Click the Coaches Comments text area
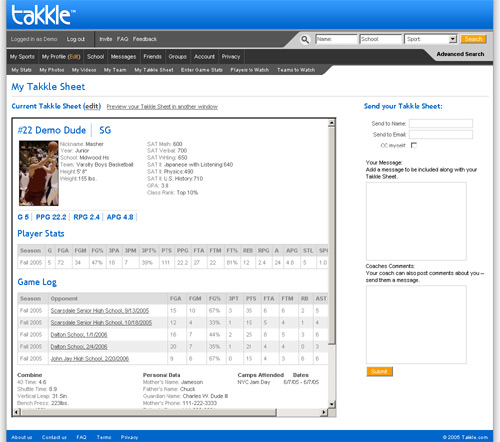The image size is (500, 442). [x=416, y=324]
